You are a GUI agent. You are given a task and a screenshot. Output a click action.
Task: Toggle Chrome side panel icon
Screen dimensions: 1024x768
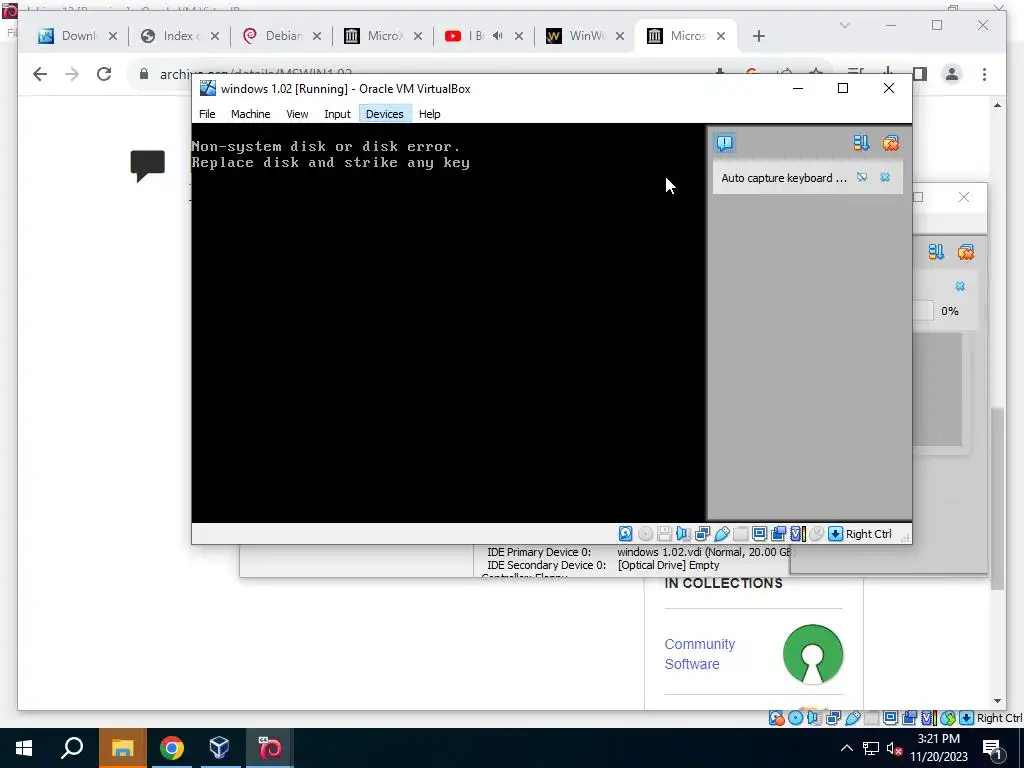click(x=920, y=74)
